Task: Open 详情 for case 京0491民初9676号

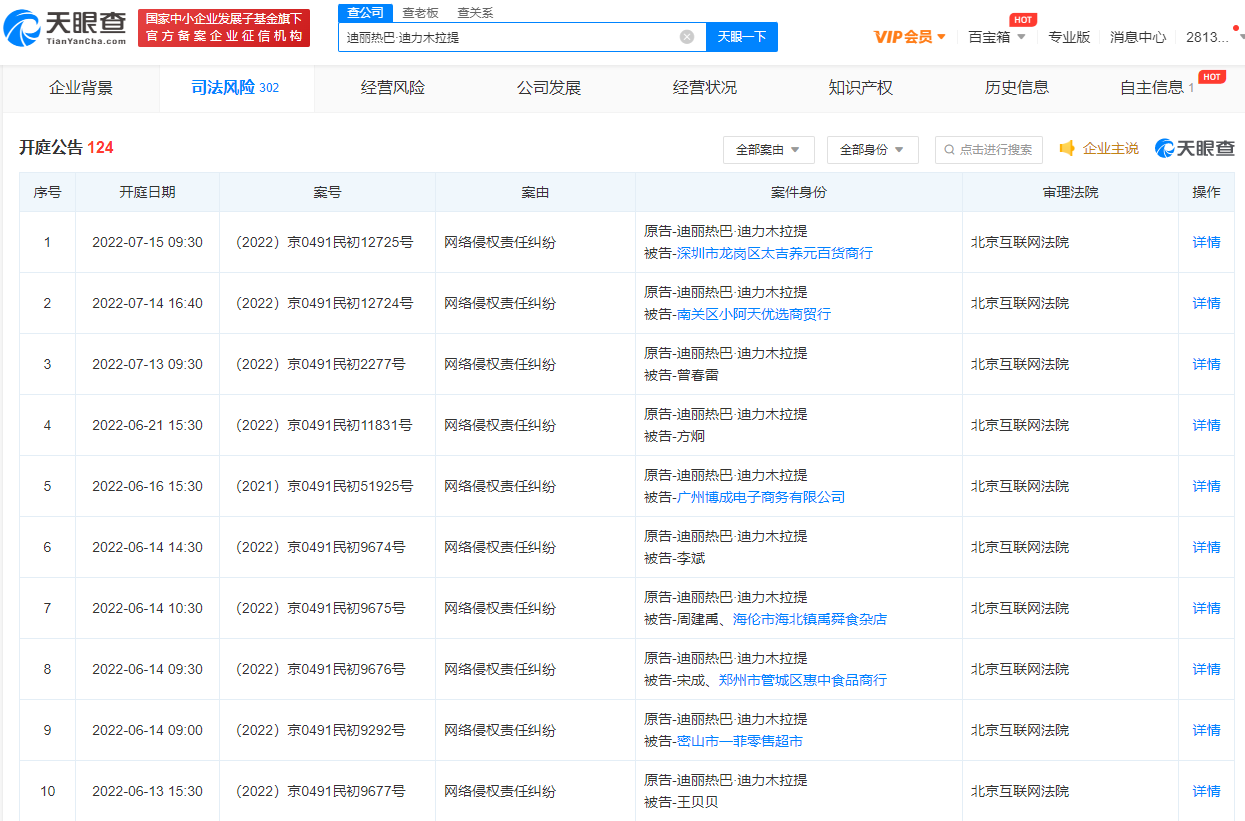Action: coord(1206,669)
